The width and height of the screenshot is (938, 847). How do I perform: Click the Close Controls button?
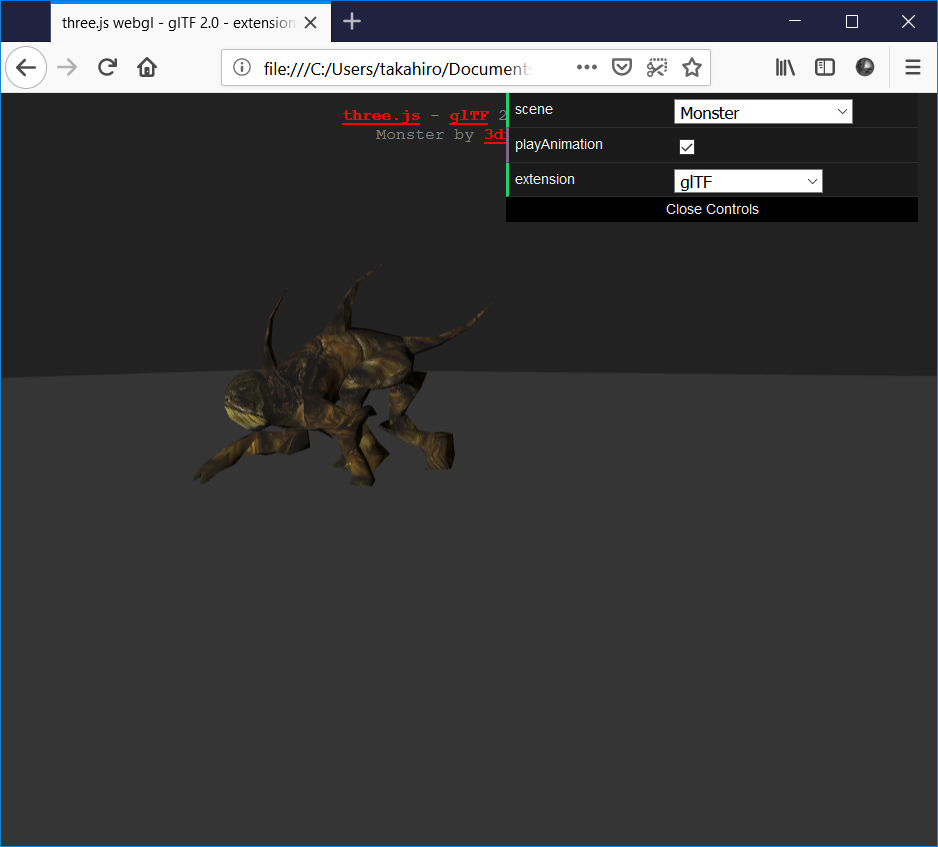point(712,209)
